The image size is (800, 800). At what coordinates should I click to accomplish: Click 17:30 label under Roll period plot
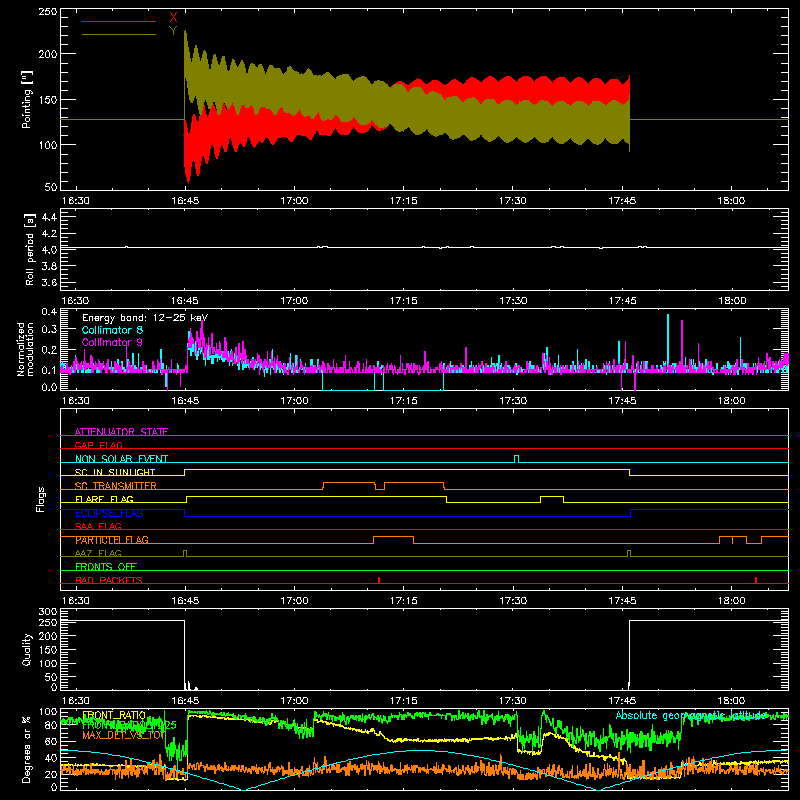[x=513, y=301]
